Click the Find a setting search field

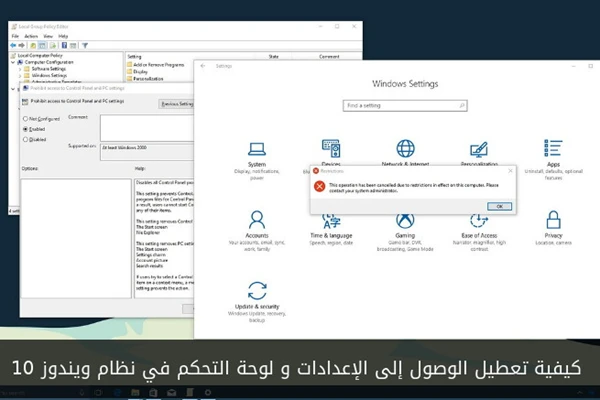tap(405, 105)
